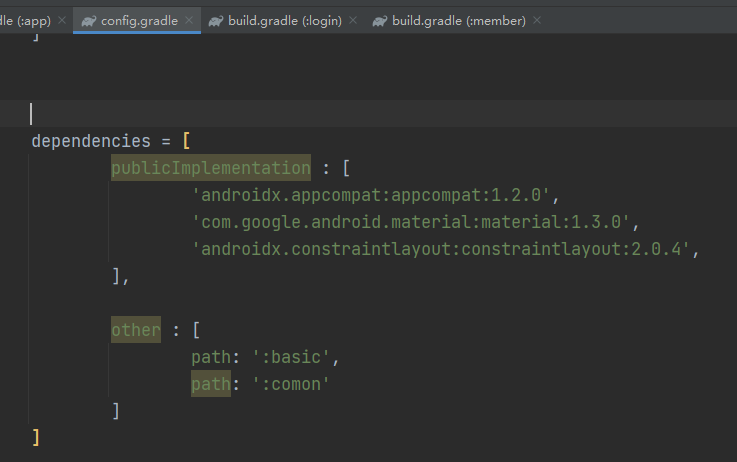Switch to the config.gradle tab
The height and width of the screenshot is (462, 737).
click(139, 21)
